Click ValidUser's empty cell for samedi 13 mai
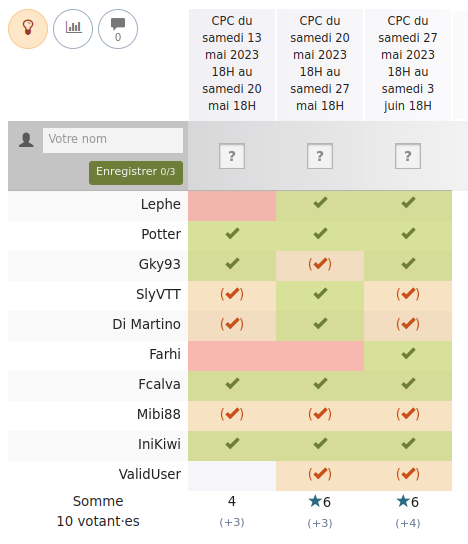The width and height of the screenshot is (468, 544). click(x=232, y=476)
